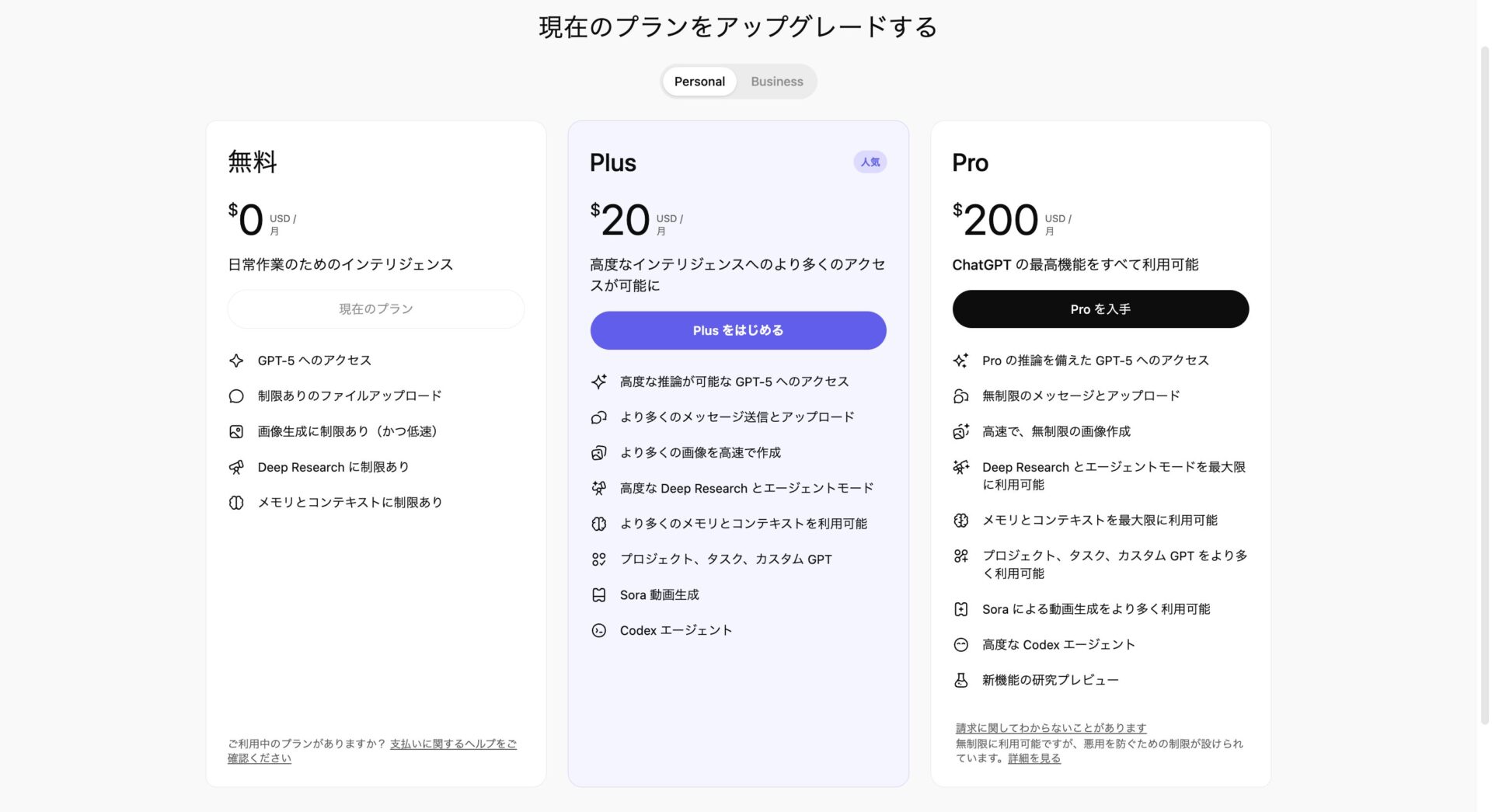Click the GPT-5 sparkle icon in Free plan
The height and width of the screenshot is (812, 1492).
tap(235, 360)
